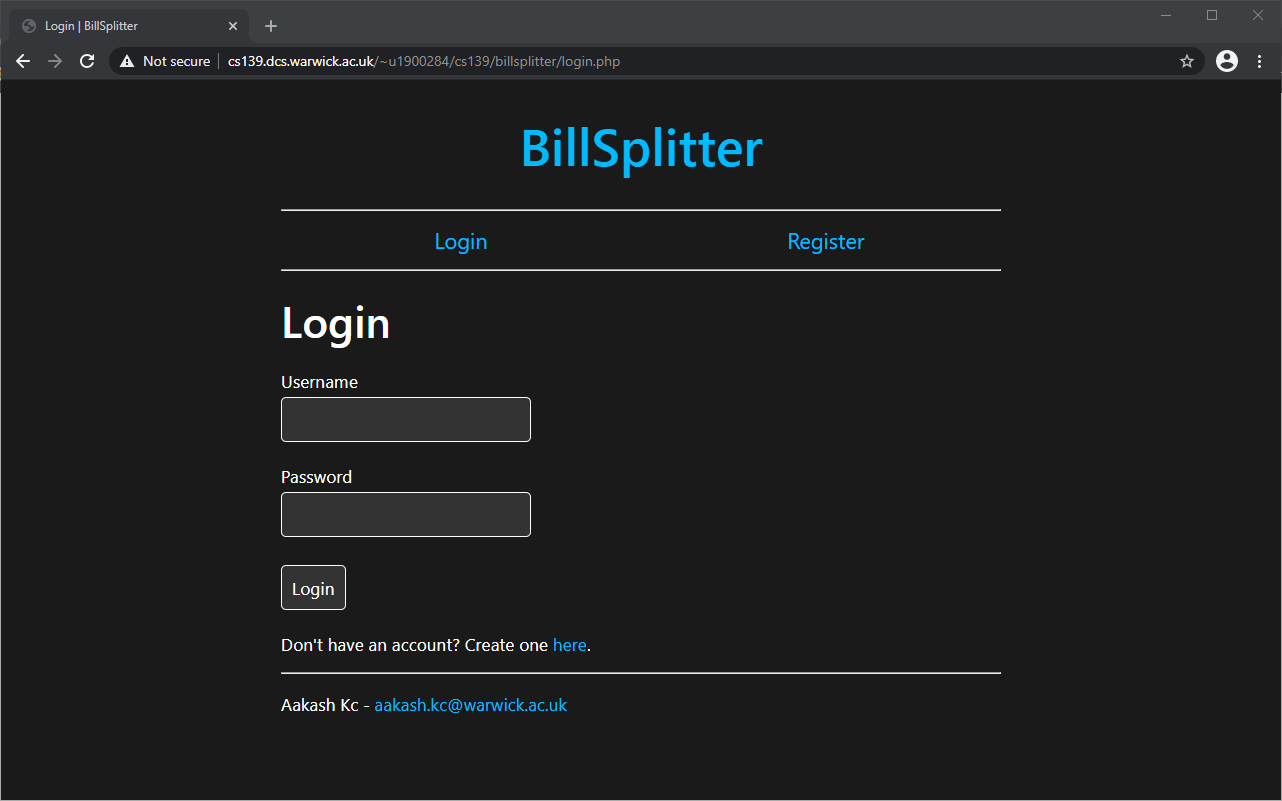
Task: Submit the form with the Login button
Action: click(313, 588)
